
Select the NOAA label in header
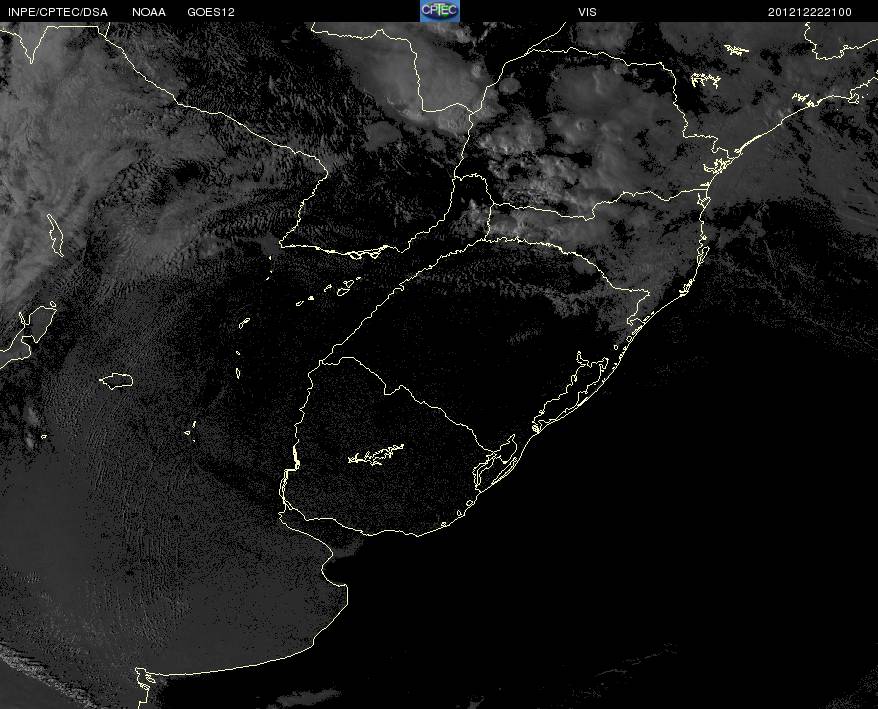[x=149, y=12]
